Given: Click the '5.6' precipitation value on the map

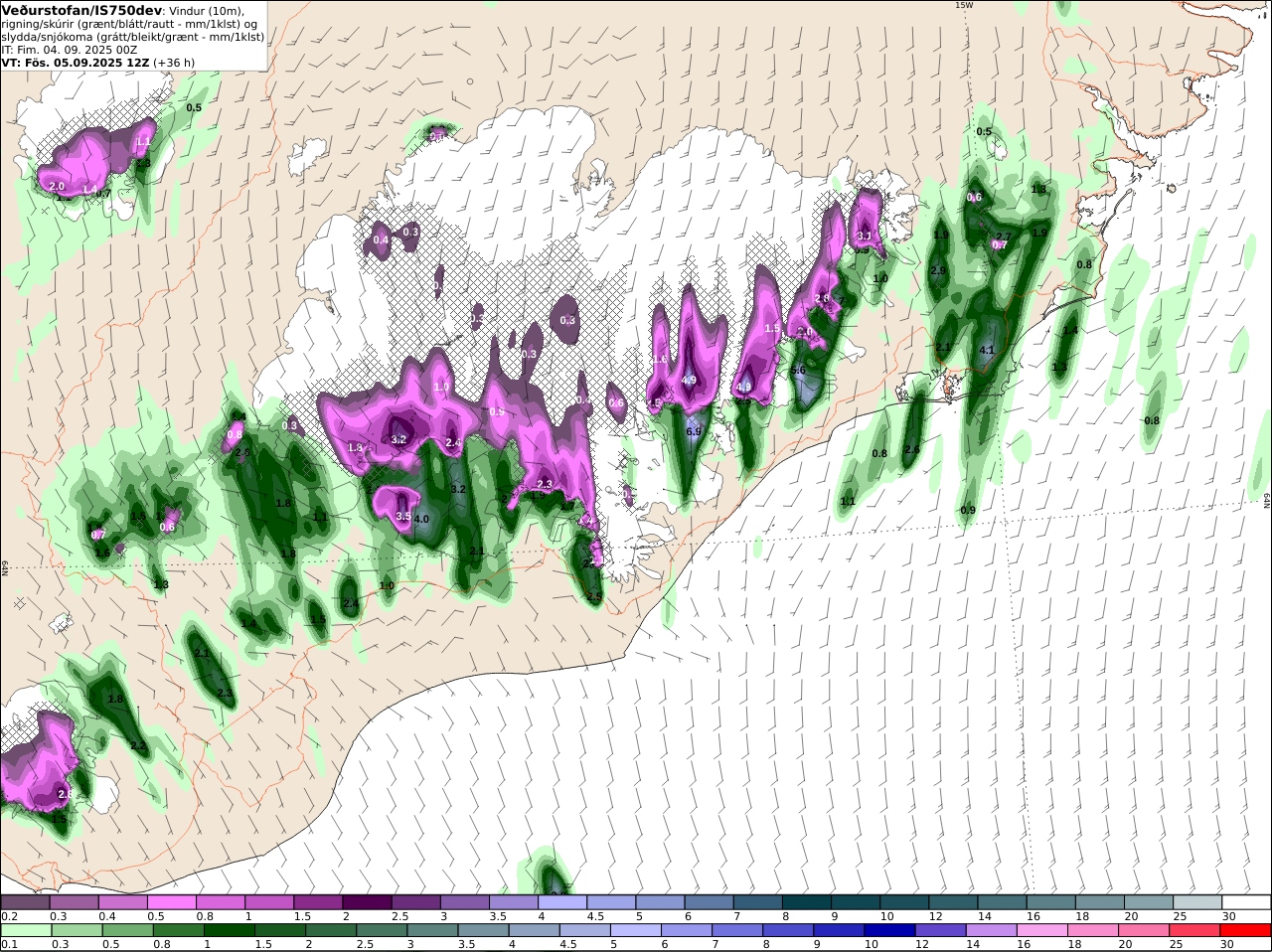Looking at the screenshot, I should pos(797,371).
